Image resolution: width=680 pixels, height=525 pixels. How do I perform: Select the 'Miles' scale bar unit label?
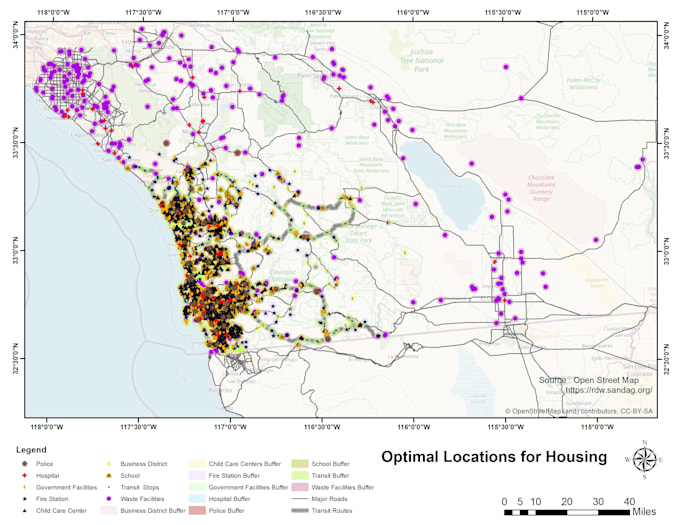pyautogui.click(x=644, y=512)
